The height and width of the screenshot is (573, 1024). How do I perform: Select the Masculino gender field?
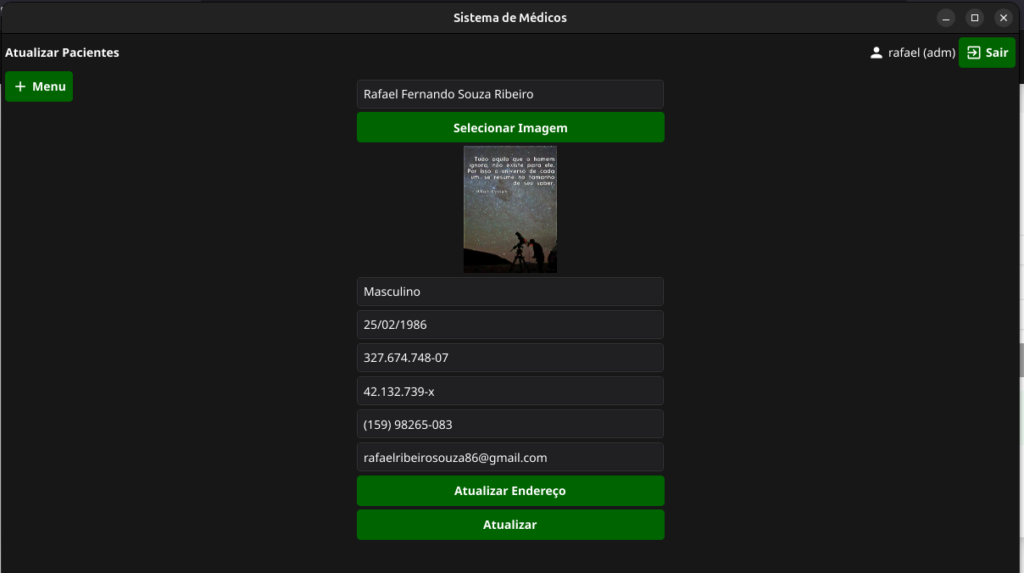(510, 292)
